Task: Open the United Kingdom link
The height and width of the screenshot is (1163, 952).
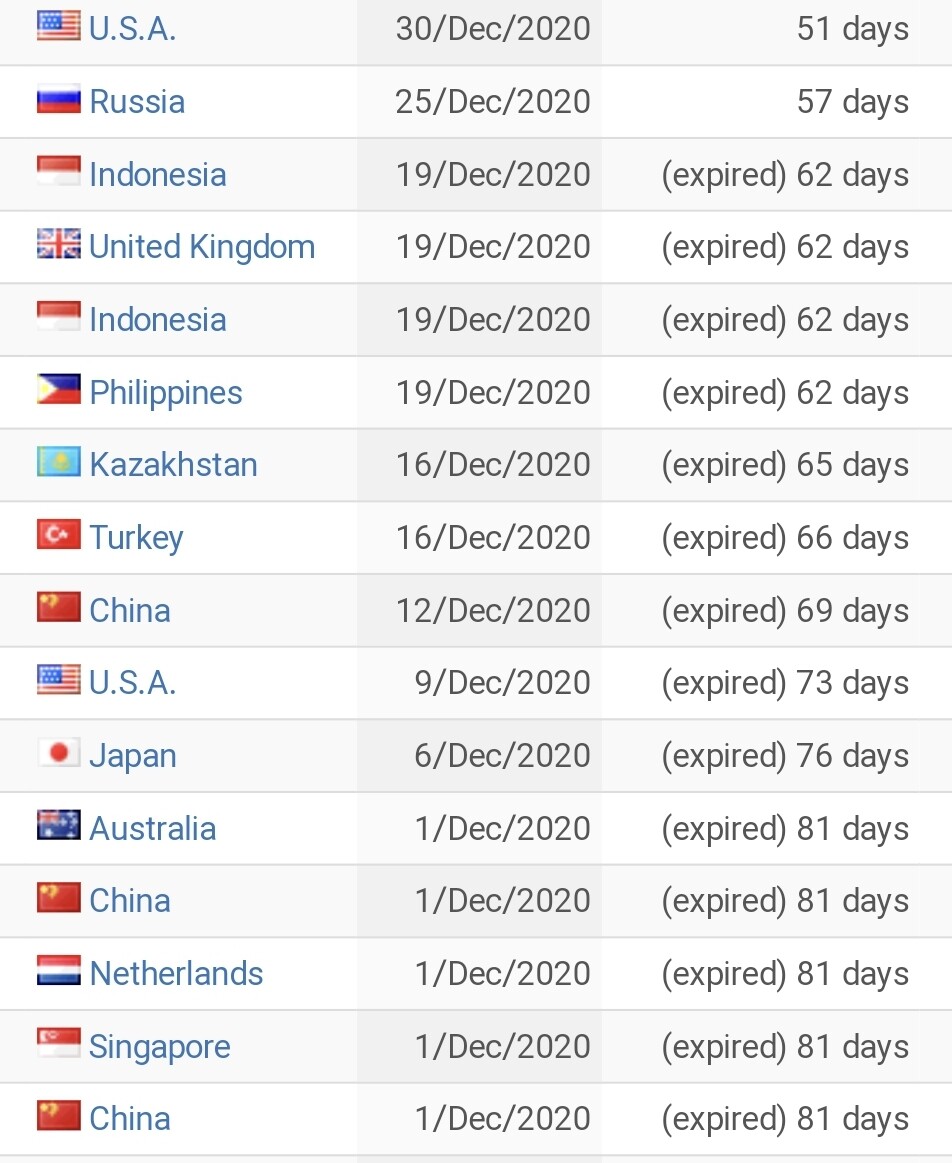Action: 202,247
